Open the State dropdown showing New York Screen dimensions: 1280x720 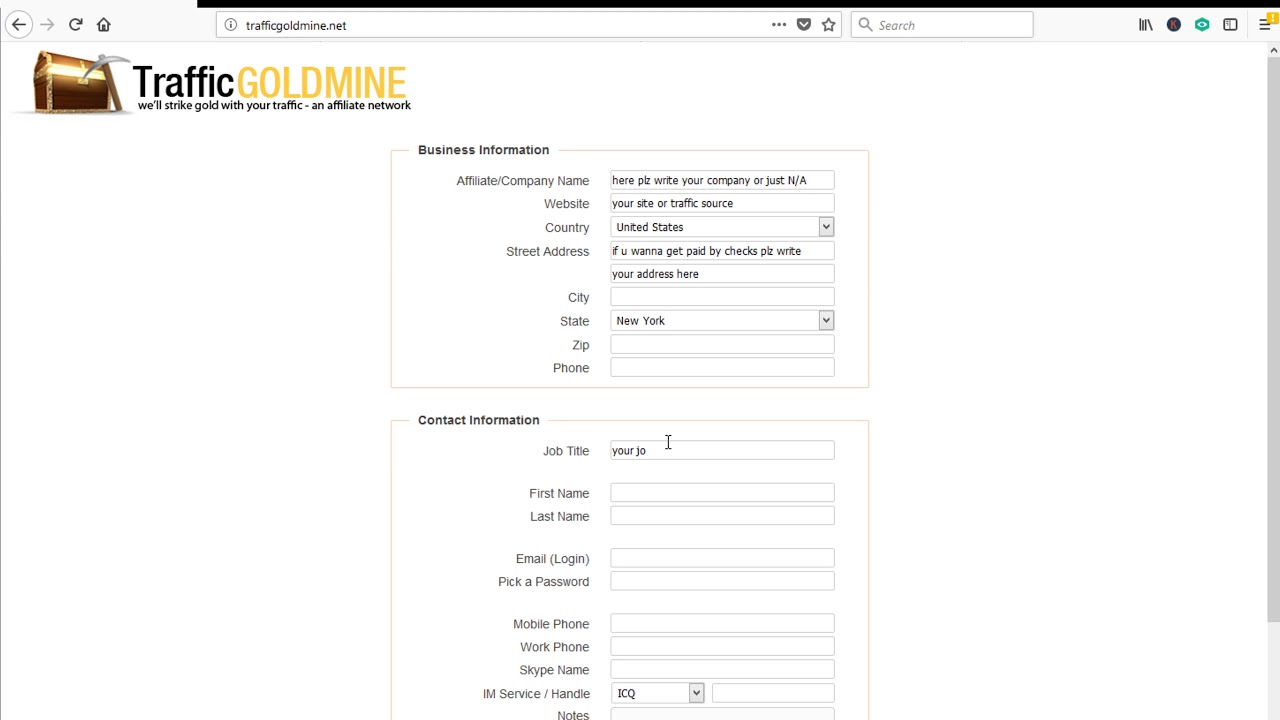pos(722,321)
